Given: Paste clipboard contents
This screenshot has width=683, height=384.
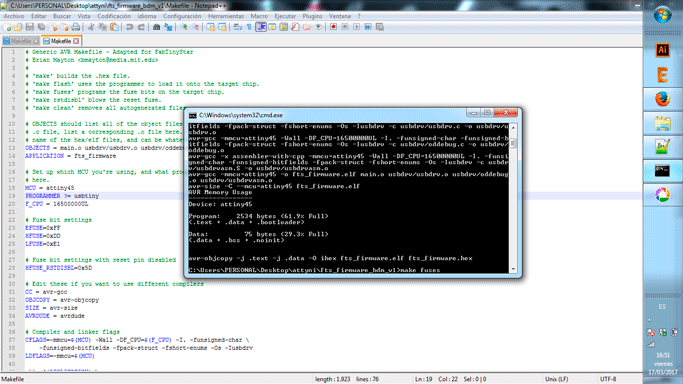Looking at the screenshot, I should [114, 27].
